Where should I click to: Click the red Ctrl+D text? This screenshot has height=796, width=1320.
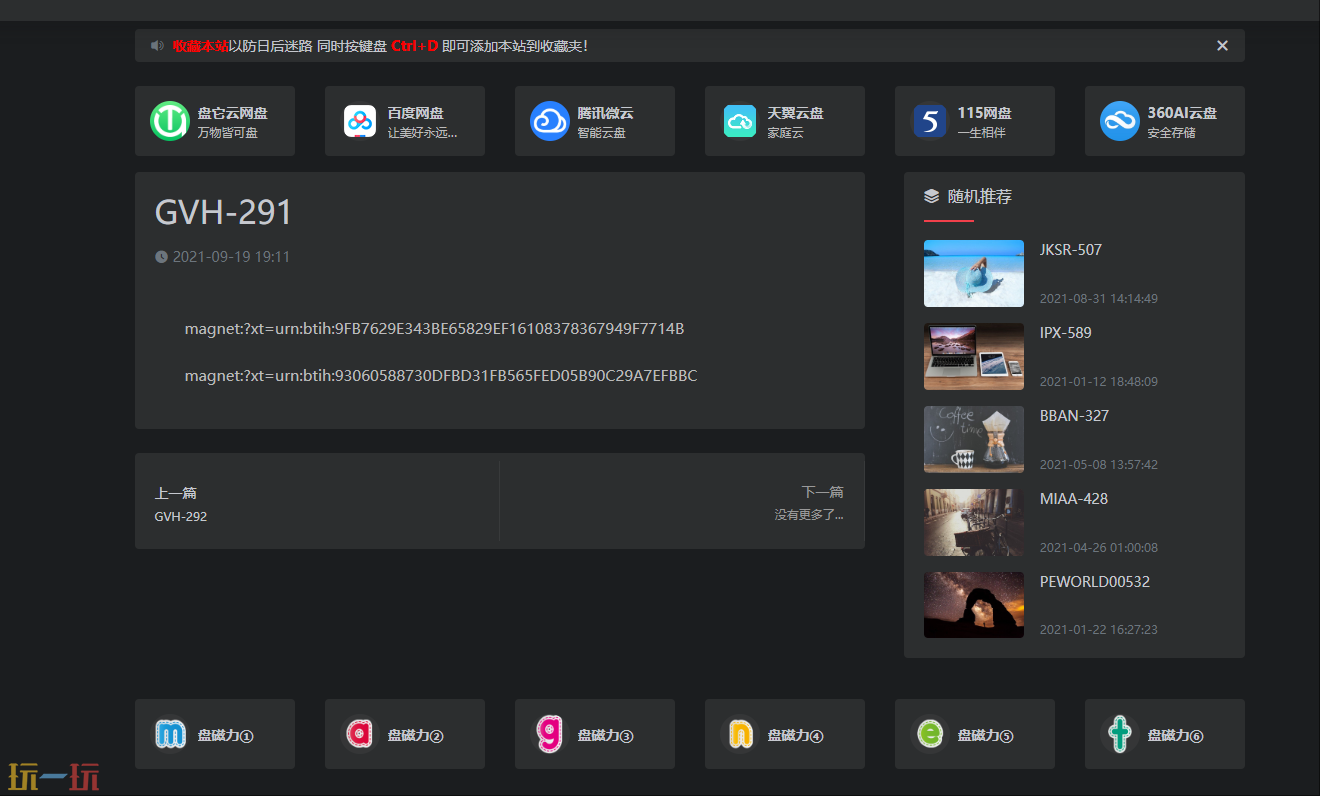[414, 46]
